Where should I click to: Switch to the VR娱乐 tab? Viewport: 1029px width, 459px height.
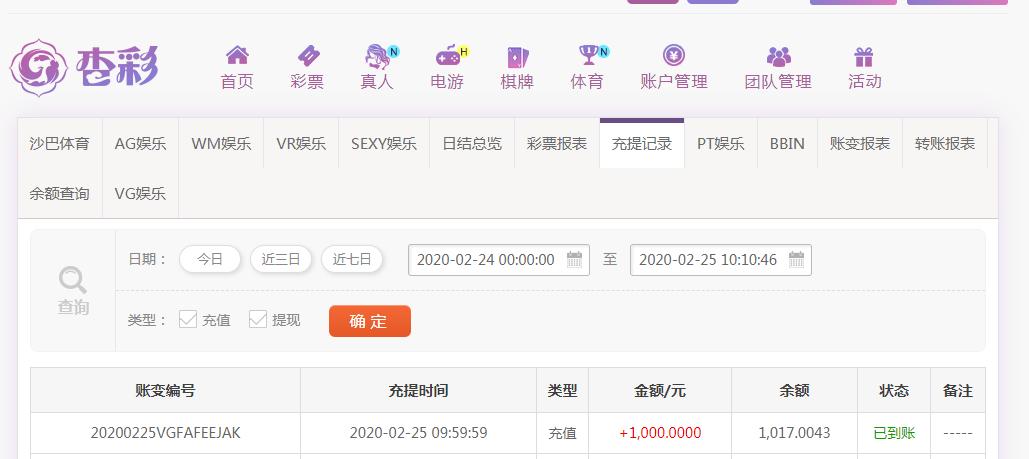pyautogui.click(x=301, y=143)
